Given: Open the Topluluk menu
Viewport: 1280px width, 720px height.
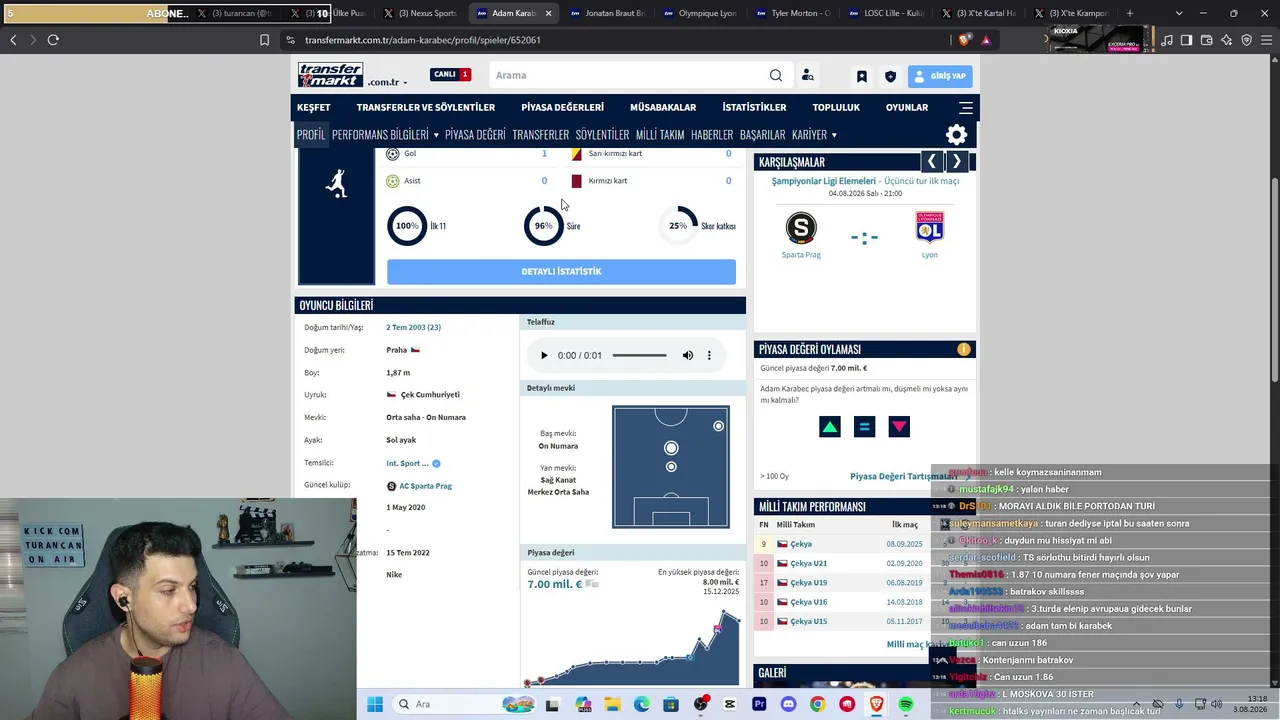Looking at the screenshot, I should [836, 107].
